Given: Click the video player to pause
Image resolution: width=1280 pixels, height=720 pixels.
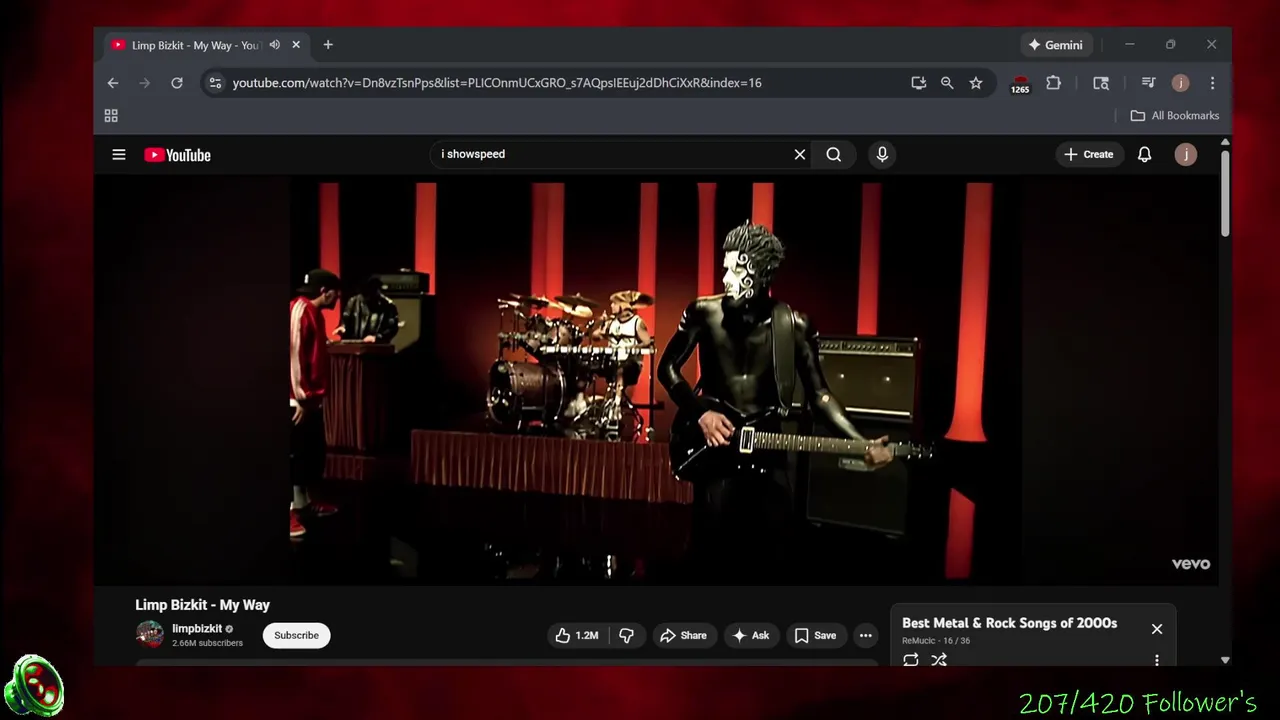Looking at the screenshot, I should tap(655, 380).
